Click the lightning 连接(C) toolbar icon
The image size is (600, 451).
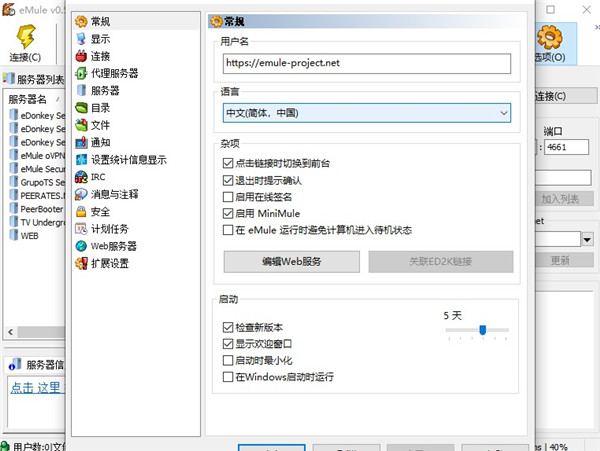pyautogui.click(x=26, y=37)
